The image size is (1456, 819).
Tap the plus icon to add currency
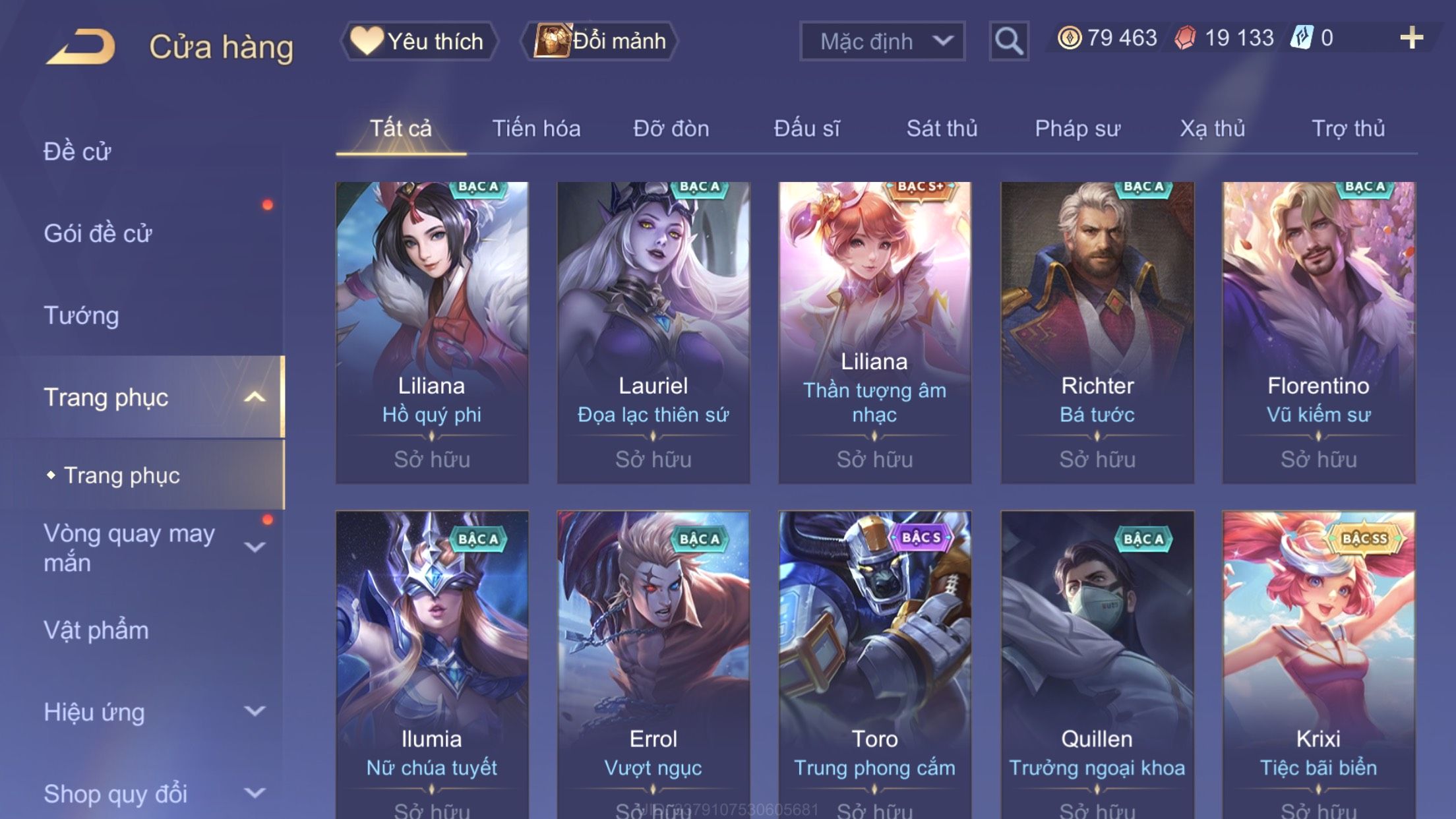[1411, 38]
